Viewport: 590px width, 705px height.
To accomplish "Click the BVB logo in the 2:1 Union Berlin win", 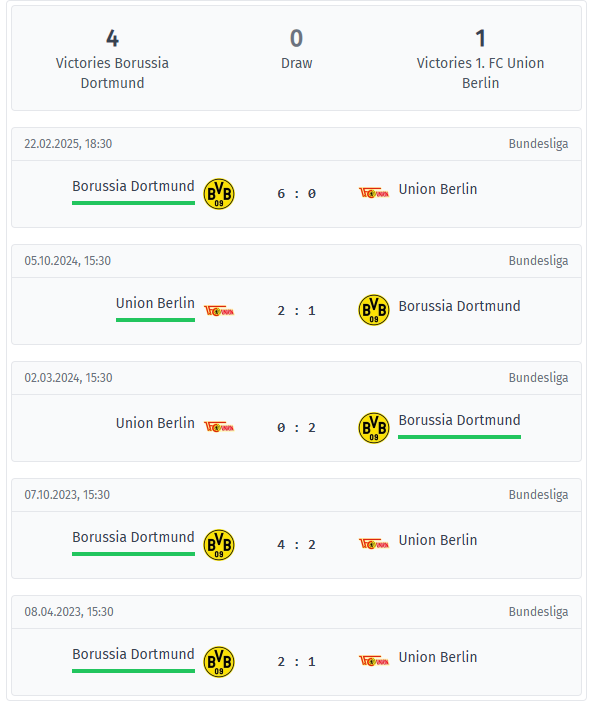I will [374, 310].
